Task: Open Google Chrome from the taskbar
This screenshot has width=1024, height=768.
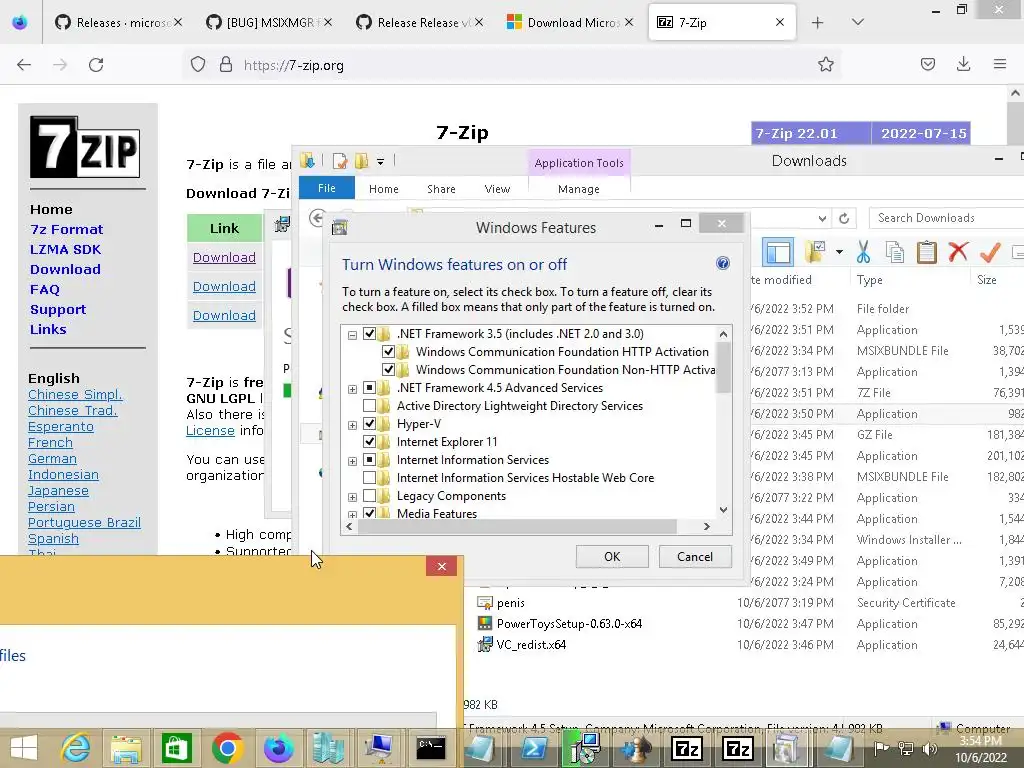Action: 227,748
